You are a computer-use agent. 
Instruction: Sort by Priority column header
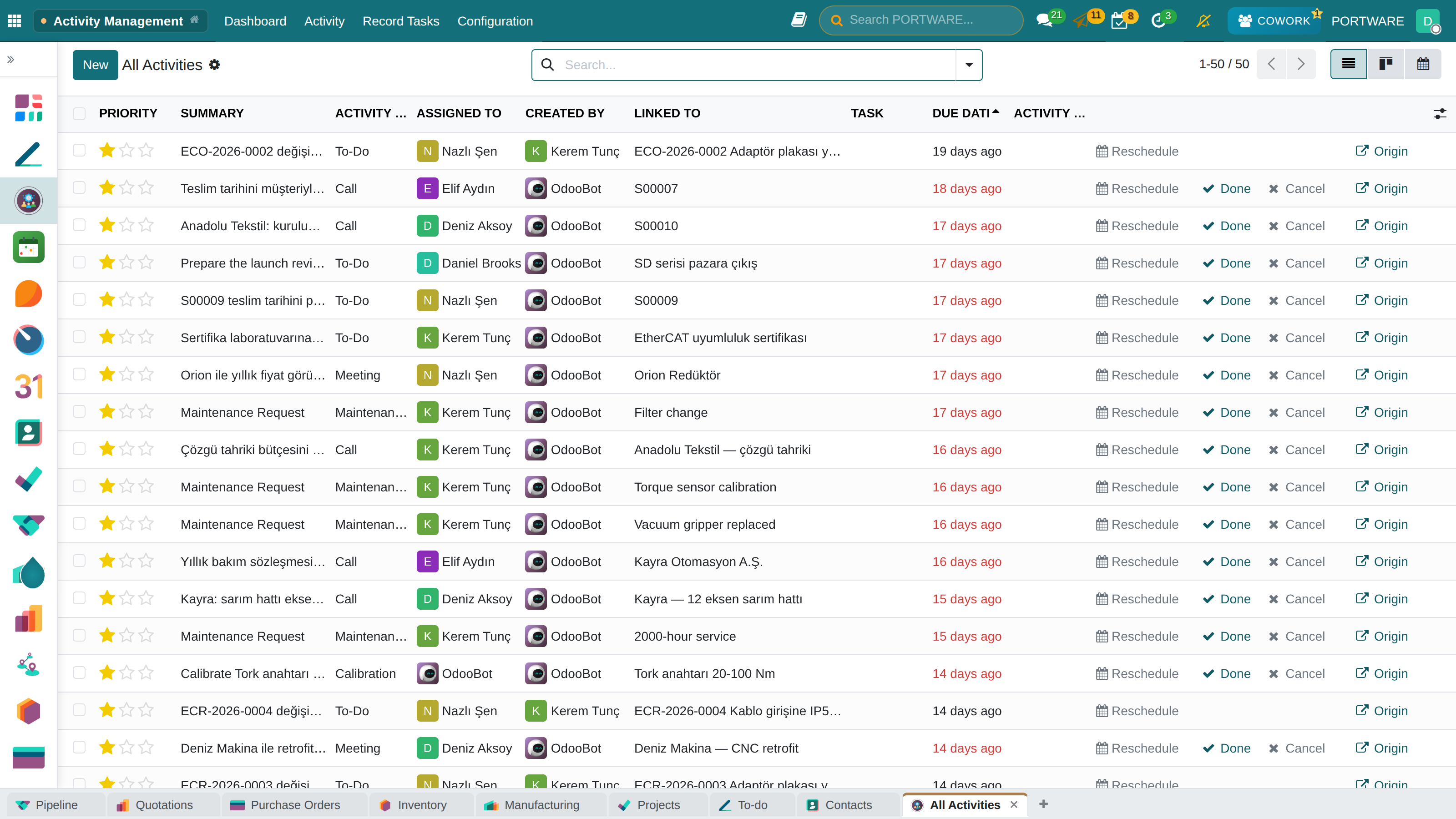[x=128, y=114]
